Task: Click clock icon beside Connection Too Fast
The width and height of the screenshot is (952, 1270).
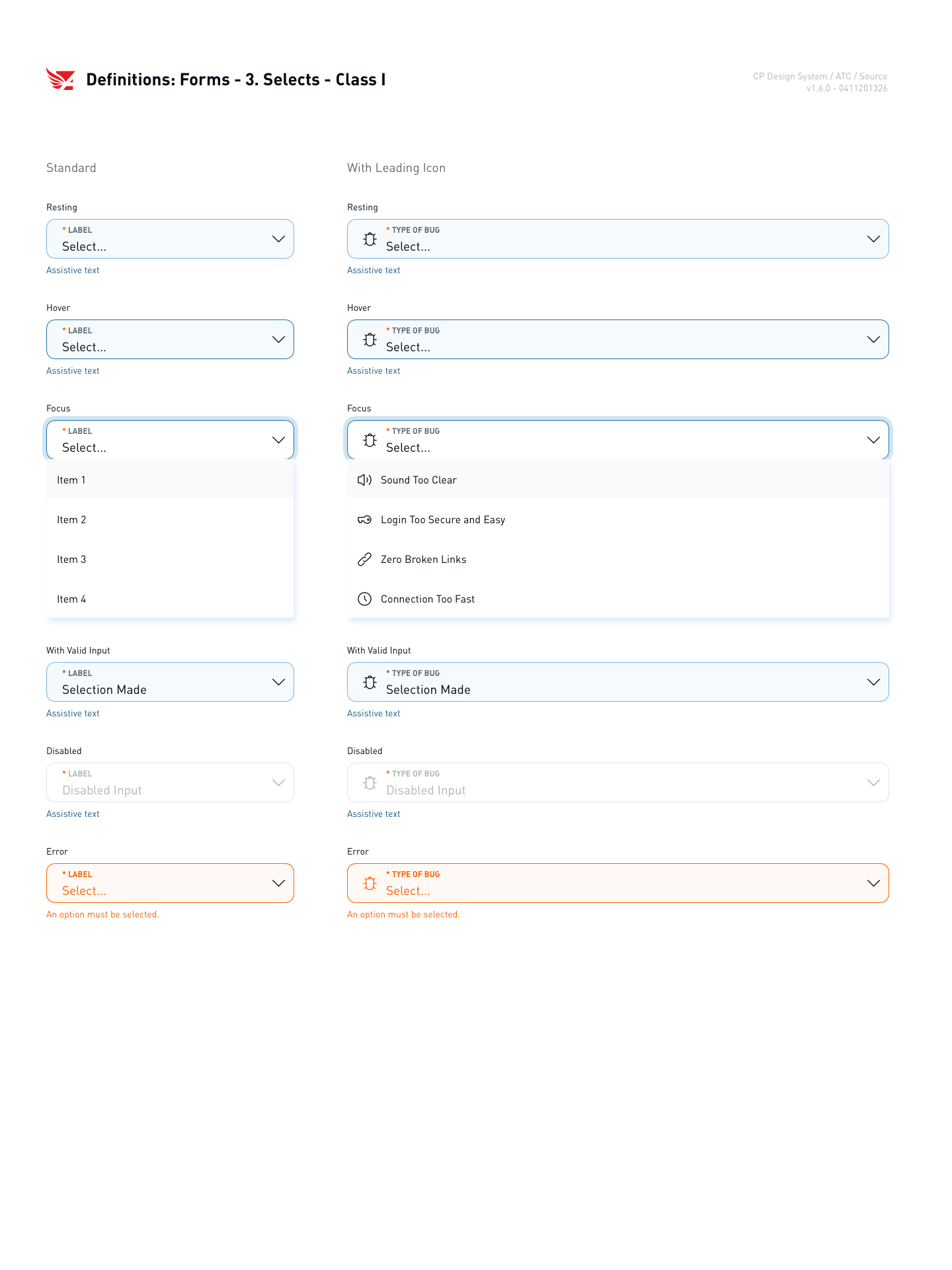Action: (364, 599)
